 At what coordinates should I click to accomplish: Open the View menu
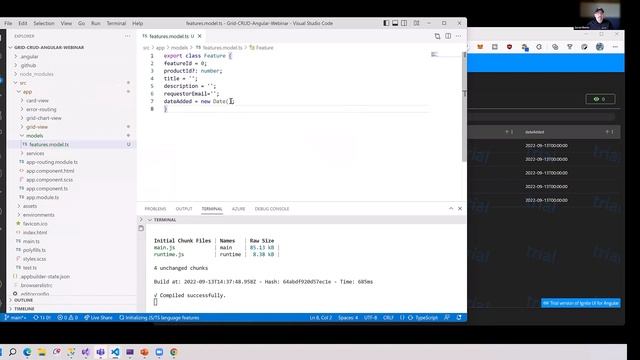pyautogui.click(x=66, y=23)
